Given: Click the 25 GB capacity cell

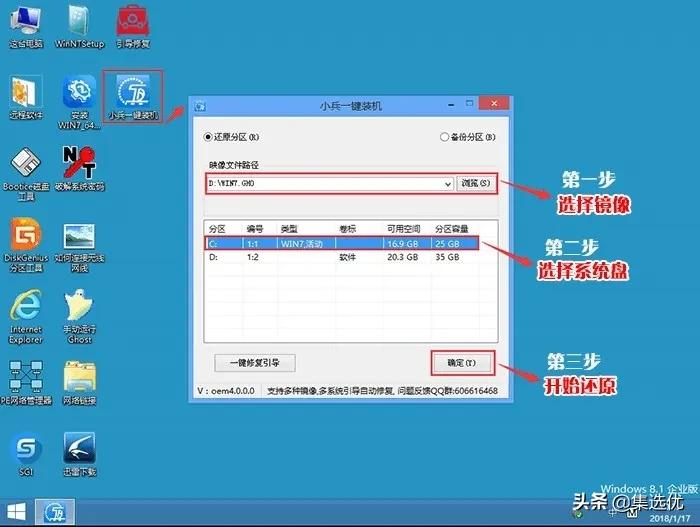Looking at the screenshot, I should pyautogui.click(x=447, y=244).
